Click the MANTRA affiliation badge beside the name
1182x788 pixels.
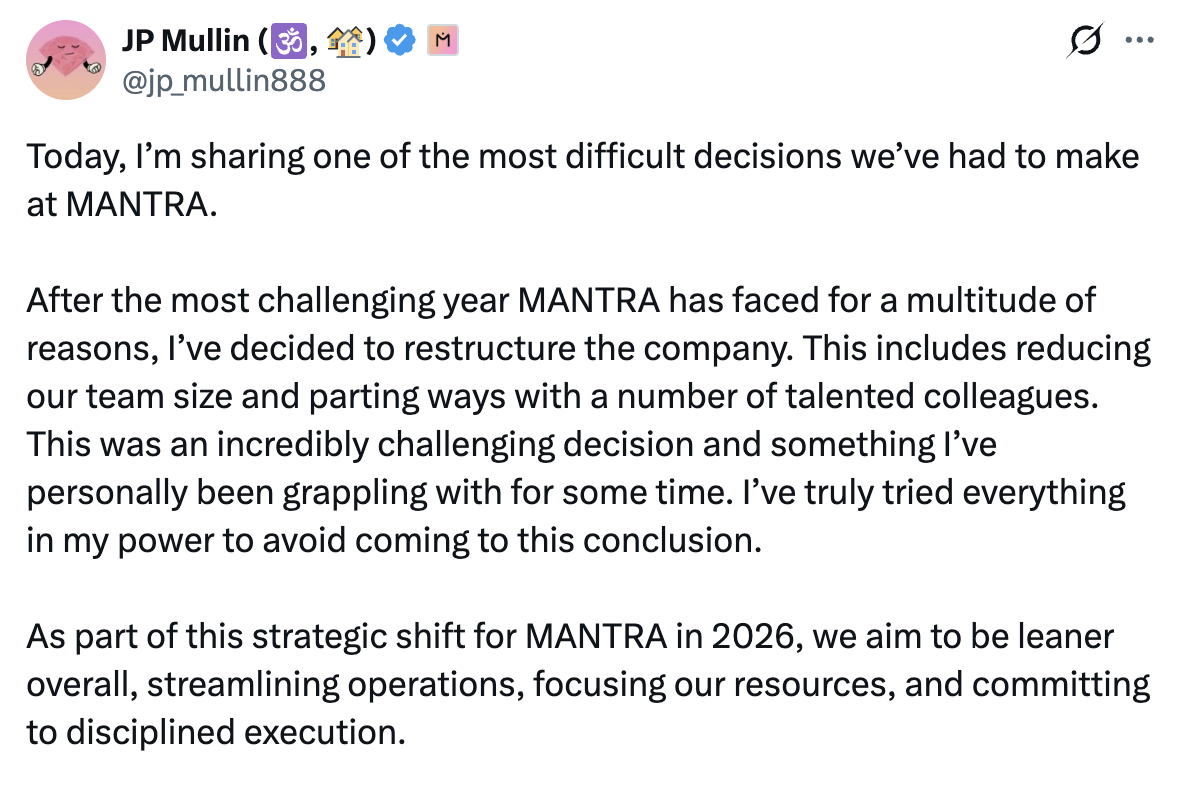pyautogui.click(x=441, y=41)
